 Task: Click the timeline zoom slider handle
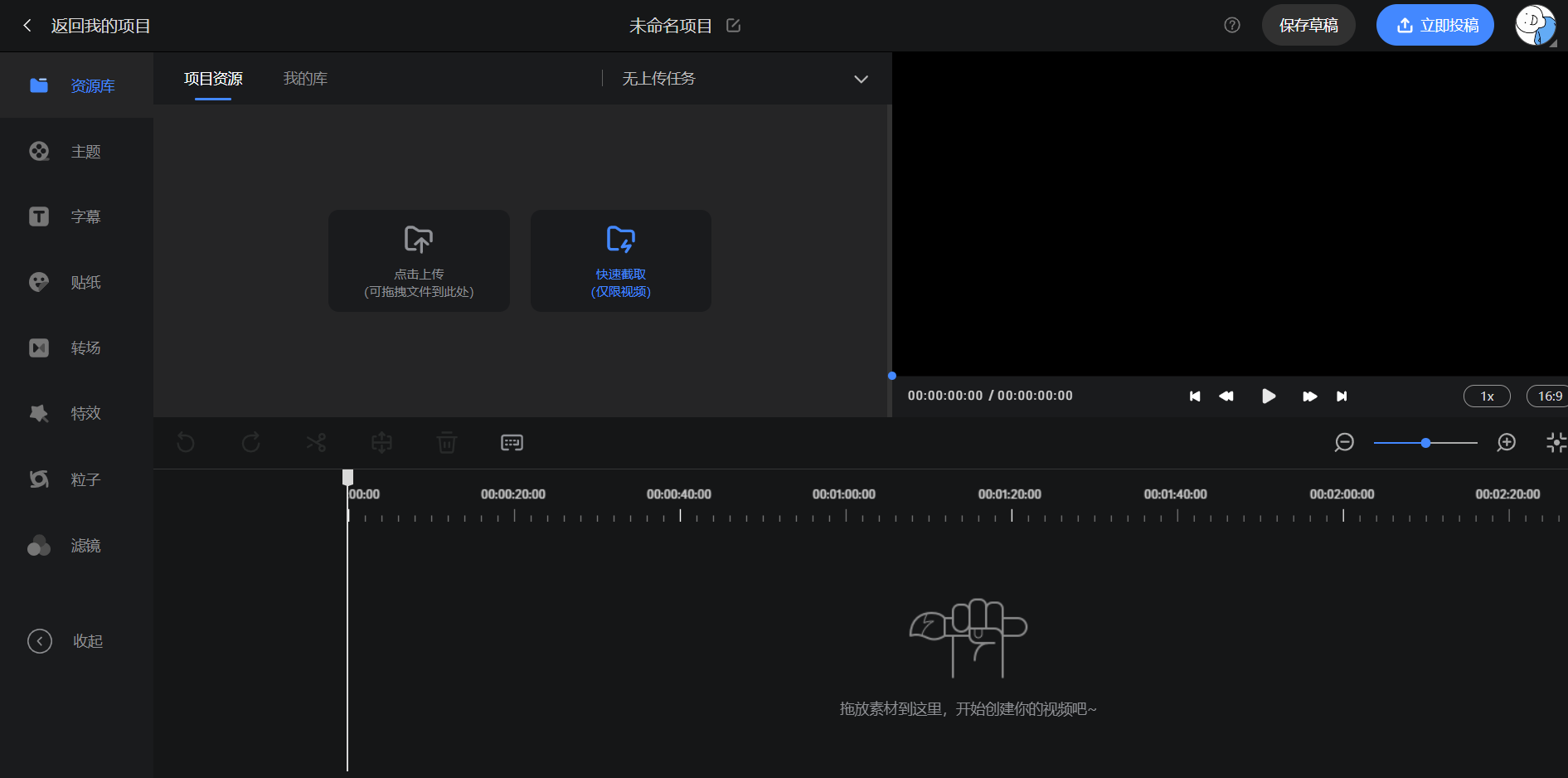[1425, 443]
